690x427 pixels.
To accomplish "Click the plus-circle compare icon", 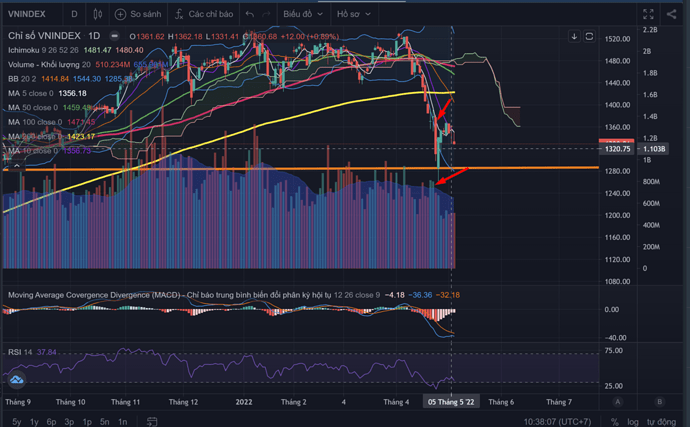I will 120,15.
